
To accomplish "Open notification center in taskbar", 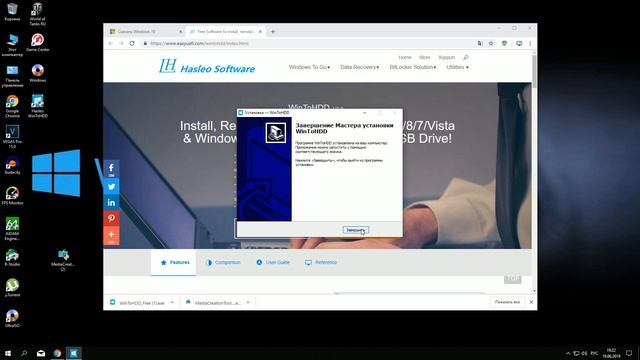I will point(629,353).
